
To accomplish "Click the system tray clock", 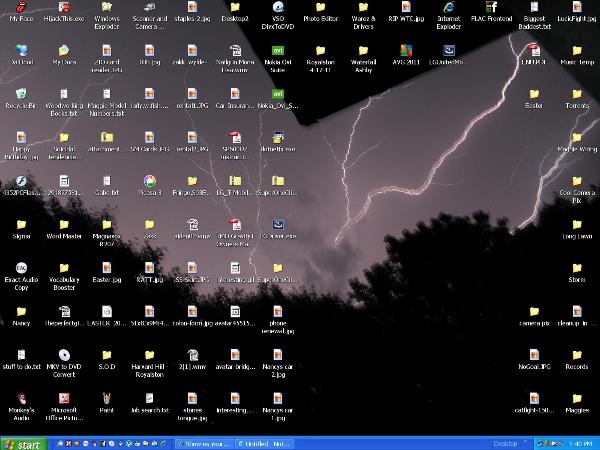I will 579,443.
